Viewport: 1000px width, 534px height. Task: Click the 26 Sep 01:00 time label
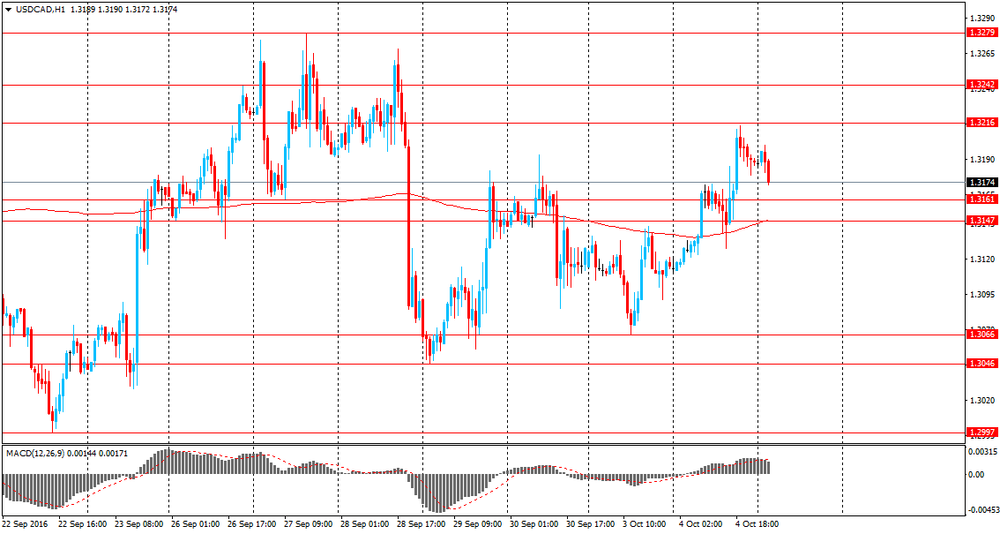click(196, 524)
